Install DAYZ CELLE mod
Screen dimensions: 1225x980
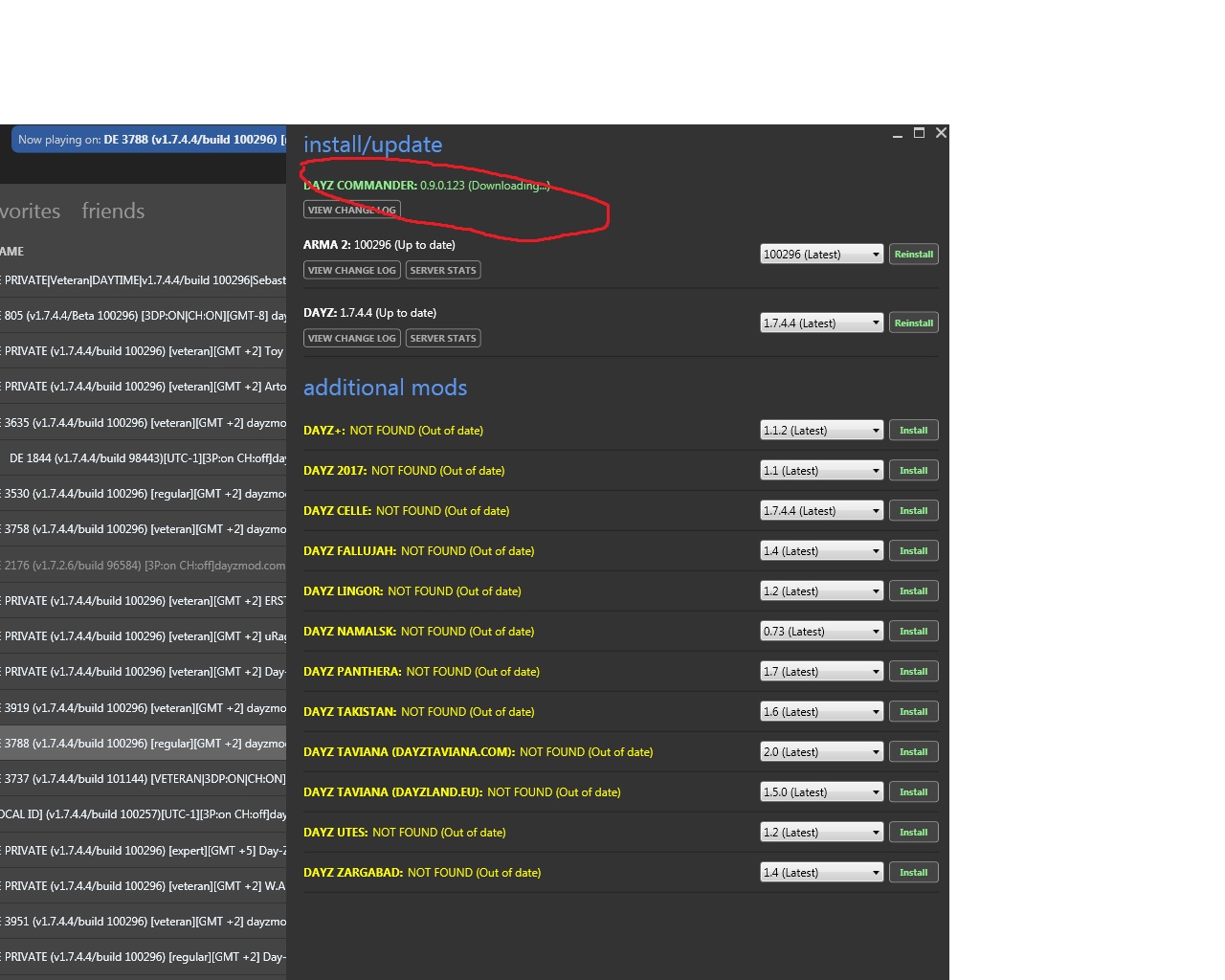[x=914, y=510]
